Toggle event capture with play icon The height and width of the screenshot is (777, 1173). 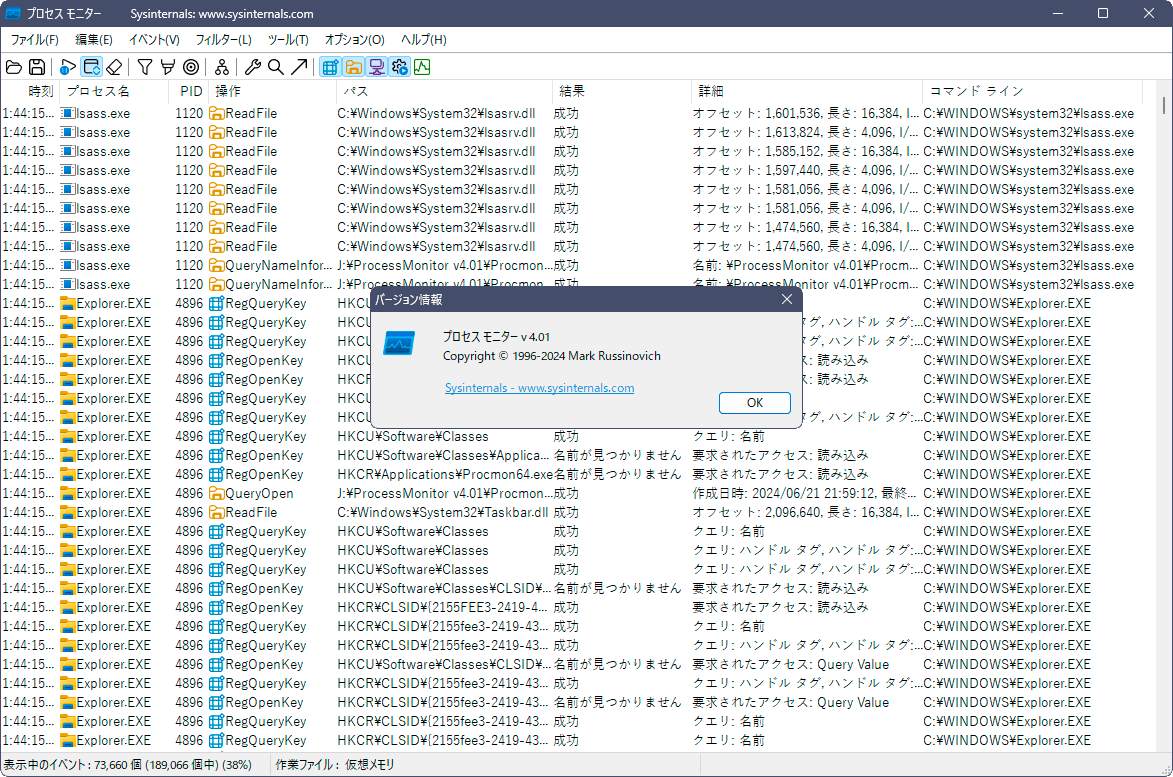click(68, 67)
